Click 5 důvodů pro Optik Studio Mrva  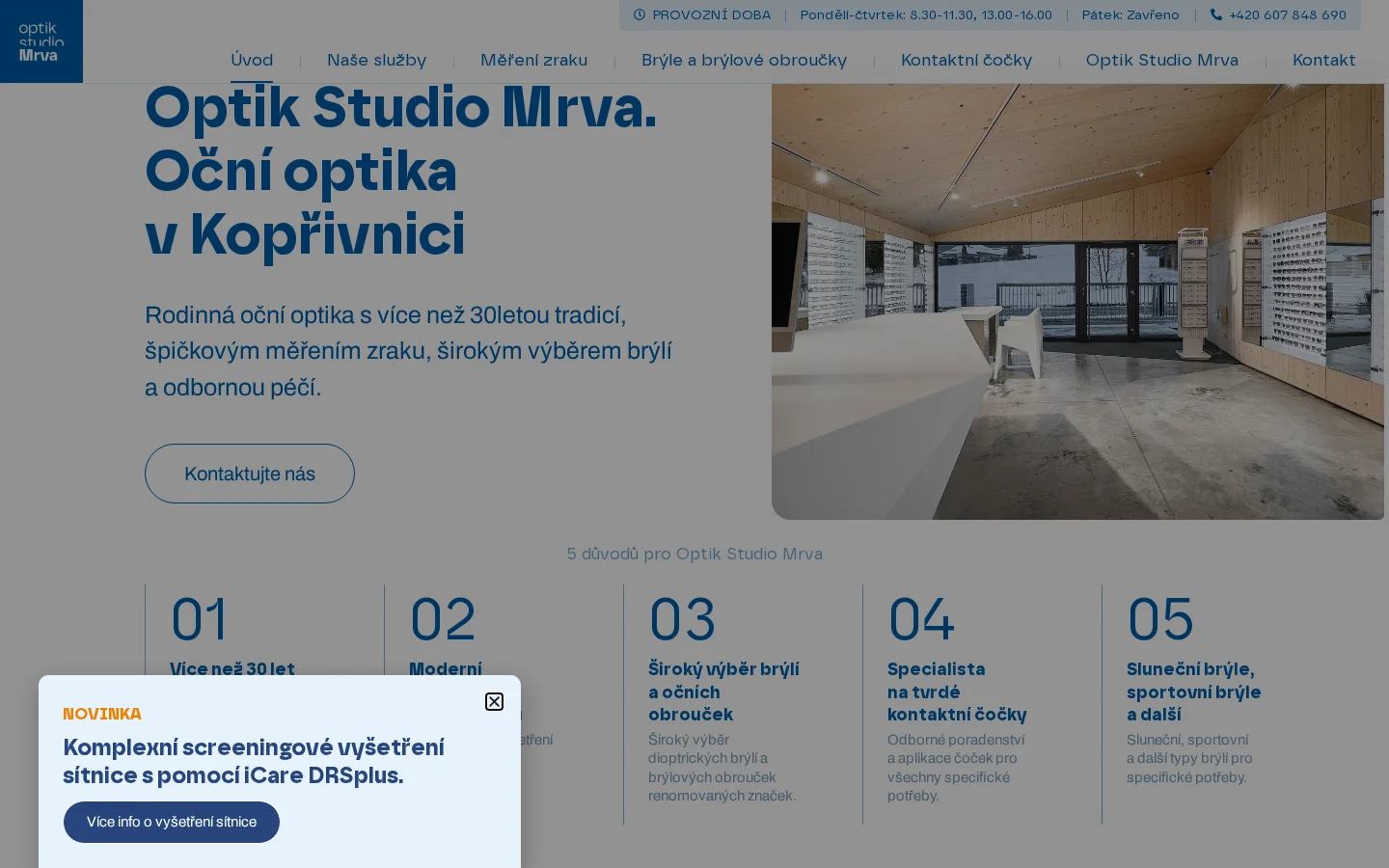tap(694, 554)
